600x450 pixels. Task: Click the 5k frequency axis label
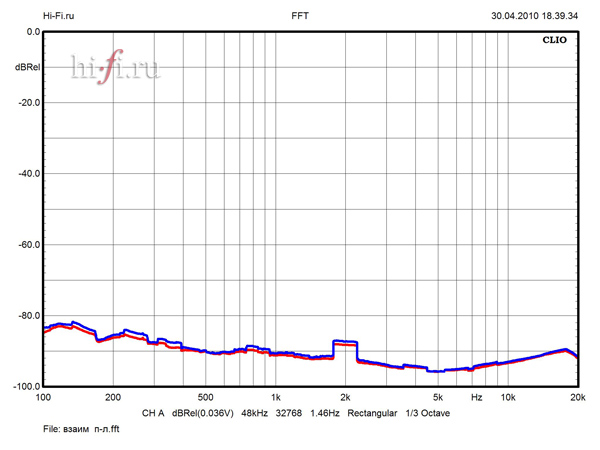click(438, 398)
